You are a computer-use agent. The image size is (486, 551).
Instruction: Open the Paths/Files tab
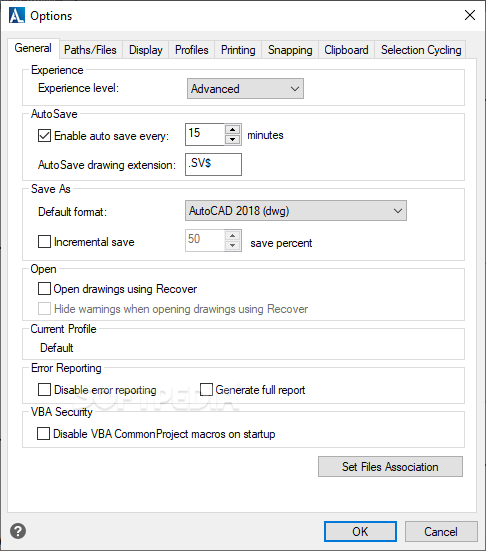click(x=90, y=50)
